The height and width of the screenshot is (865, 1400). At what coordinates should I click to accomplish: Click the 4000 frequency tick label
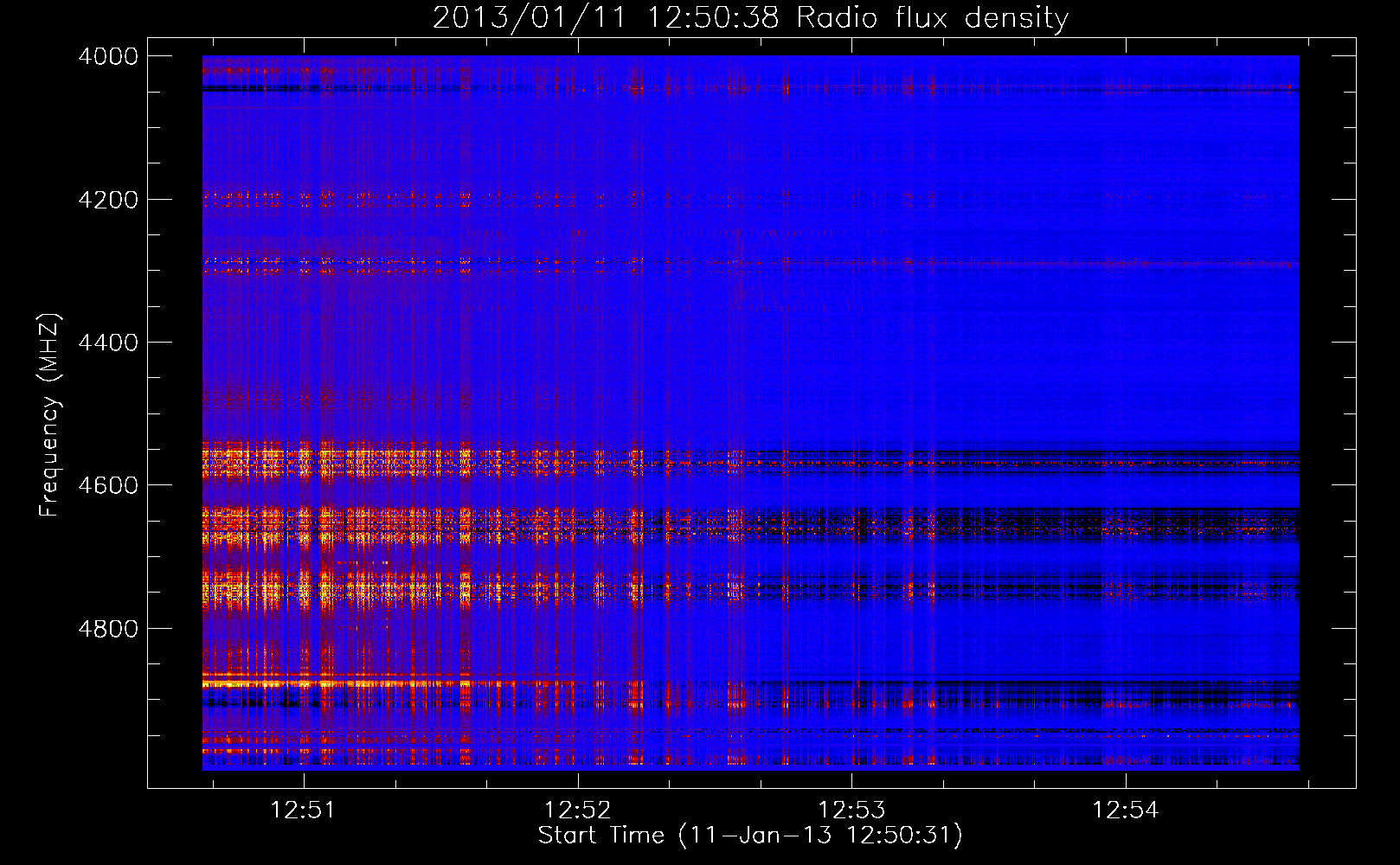click(108, 56)
